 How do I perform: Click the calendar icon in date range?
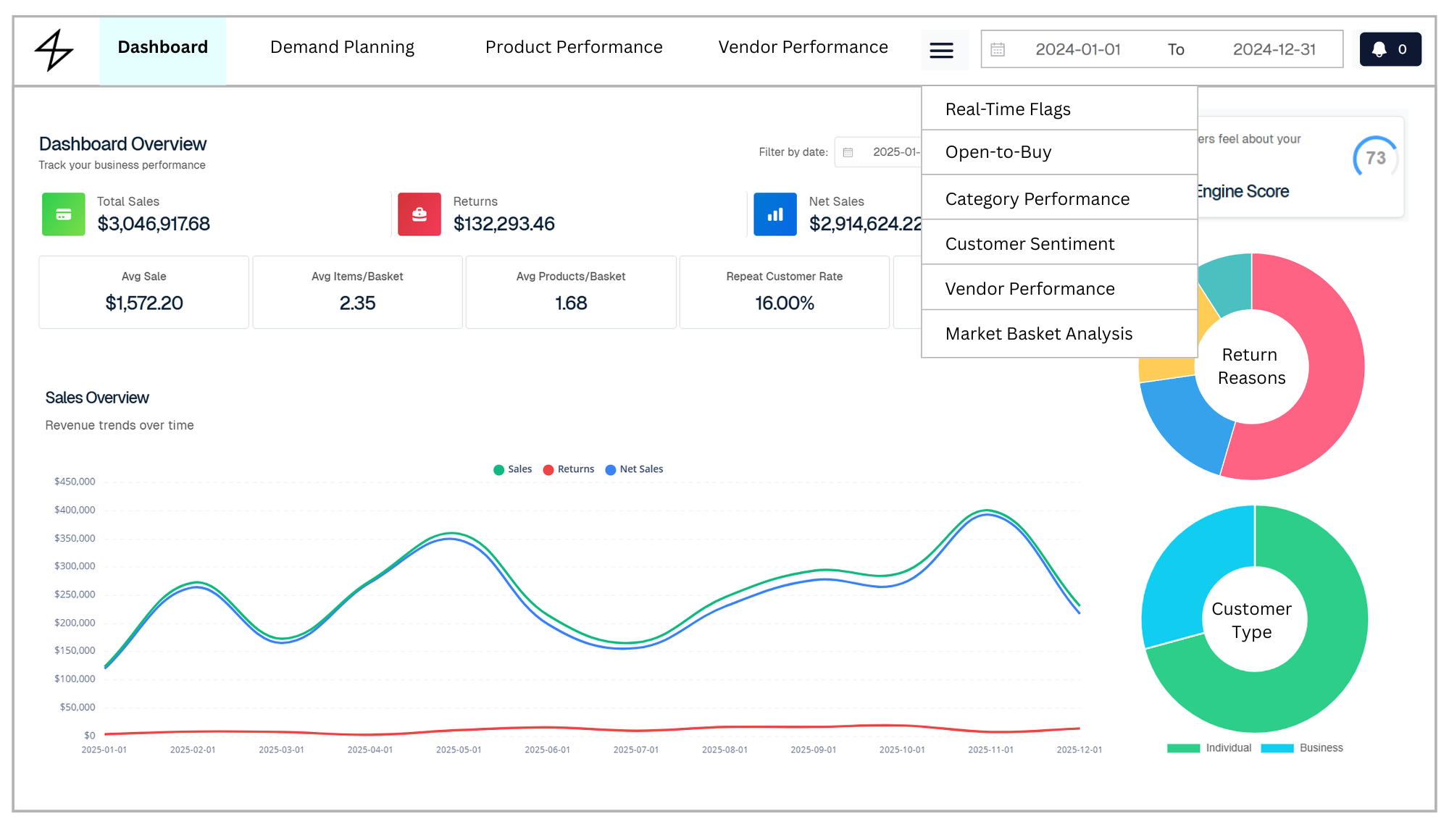[x=998, y=49]
